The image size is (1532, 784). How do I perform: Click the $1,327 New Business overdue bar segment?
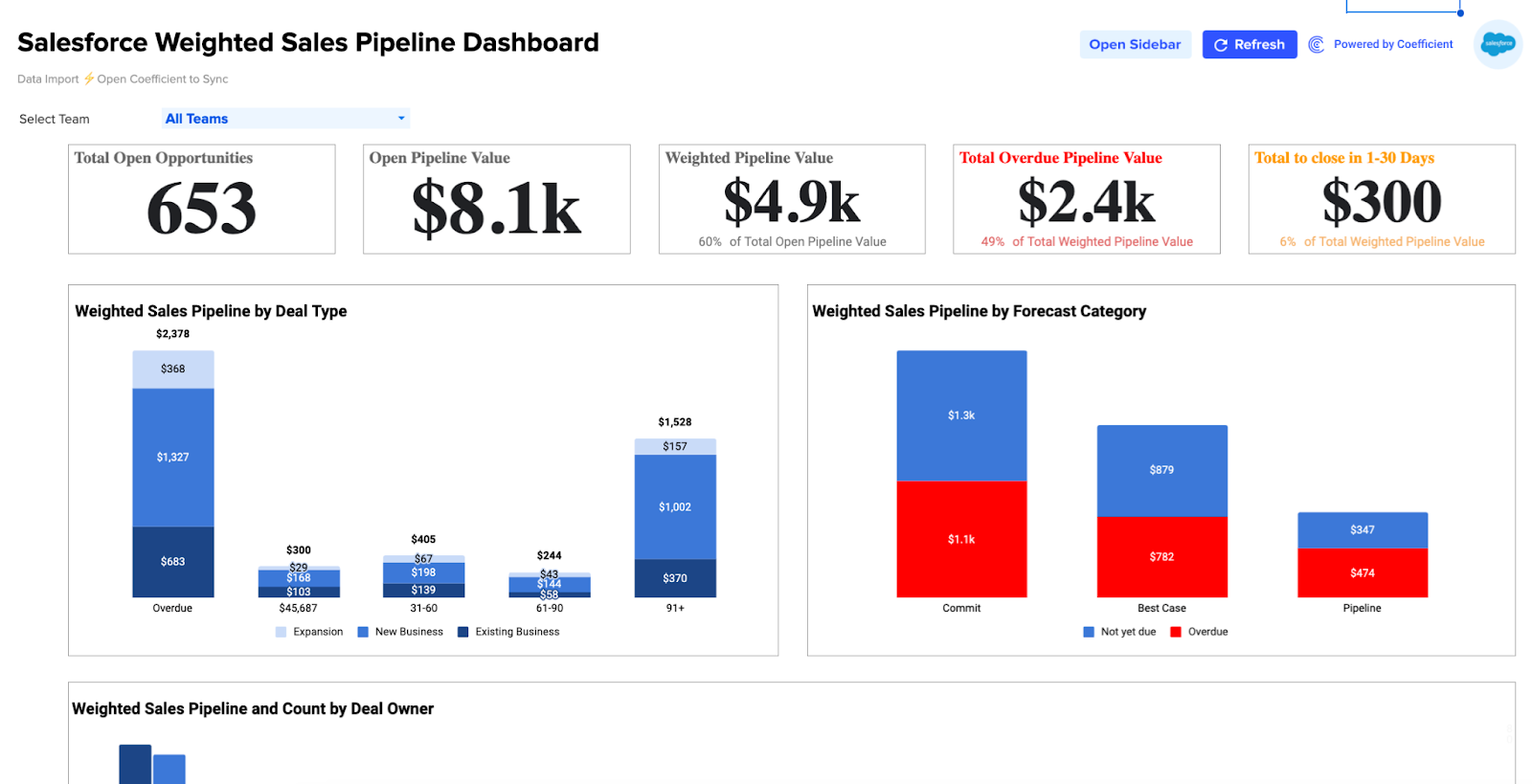(x=173, y=458)
